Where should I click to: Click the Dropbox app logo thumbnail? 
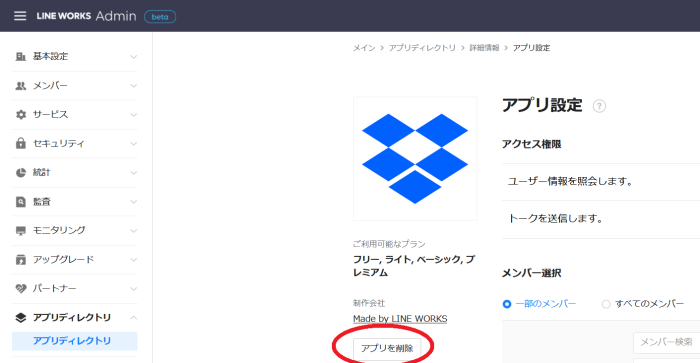click(415, 159)
